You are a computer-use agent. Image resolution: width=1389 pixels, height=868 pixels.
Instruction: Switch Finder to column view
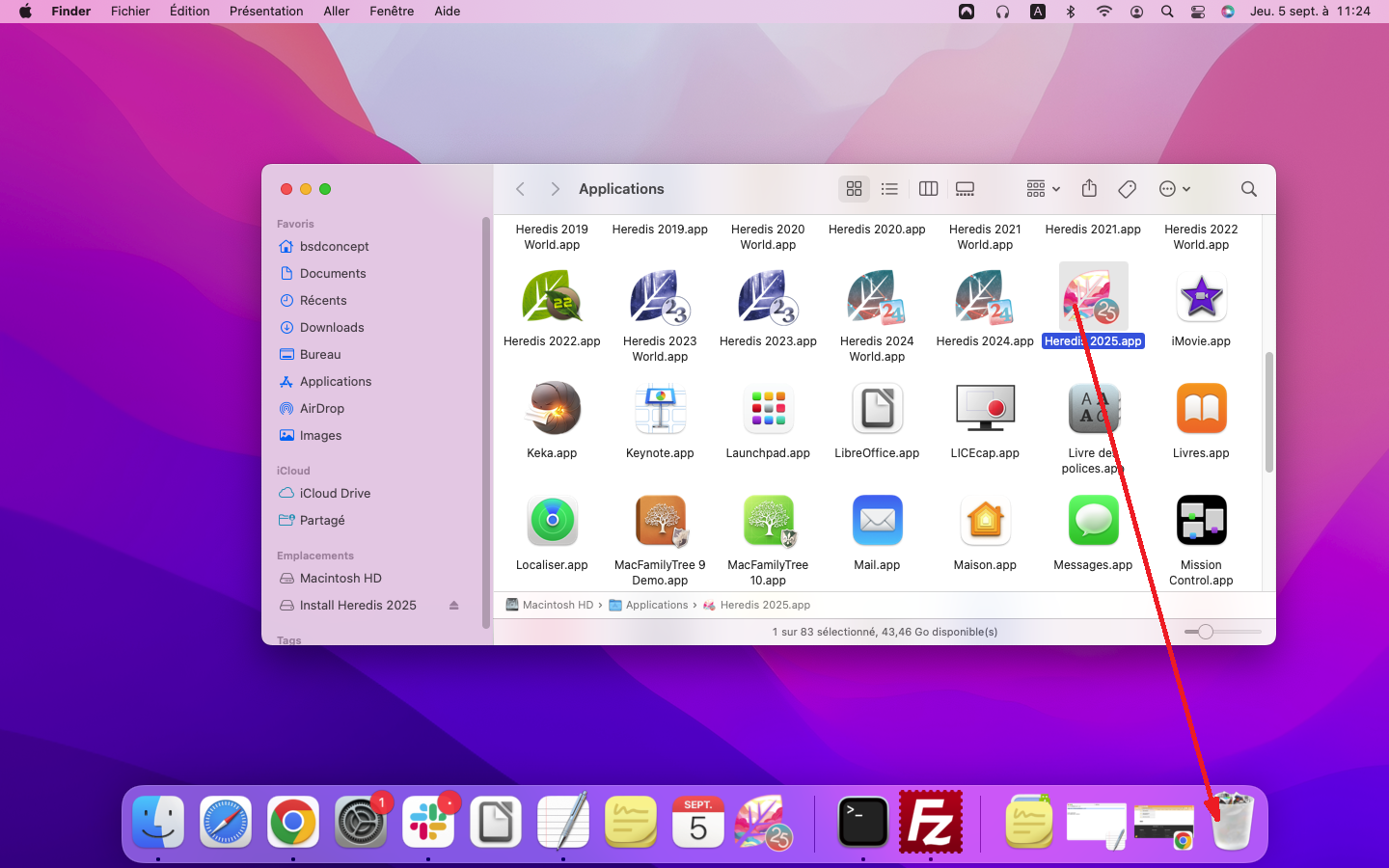coord(928,189)
